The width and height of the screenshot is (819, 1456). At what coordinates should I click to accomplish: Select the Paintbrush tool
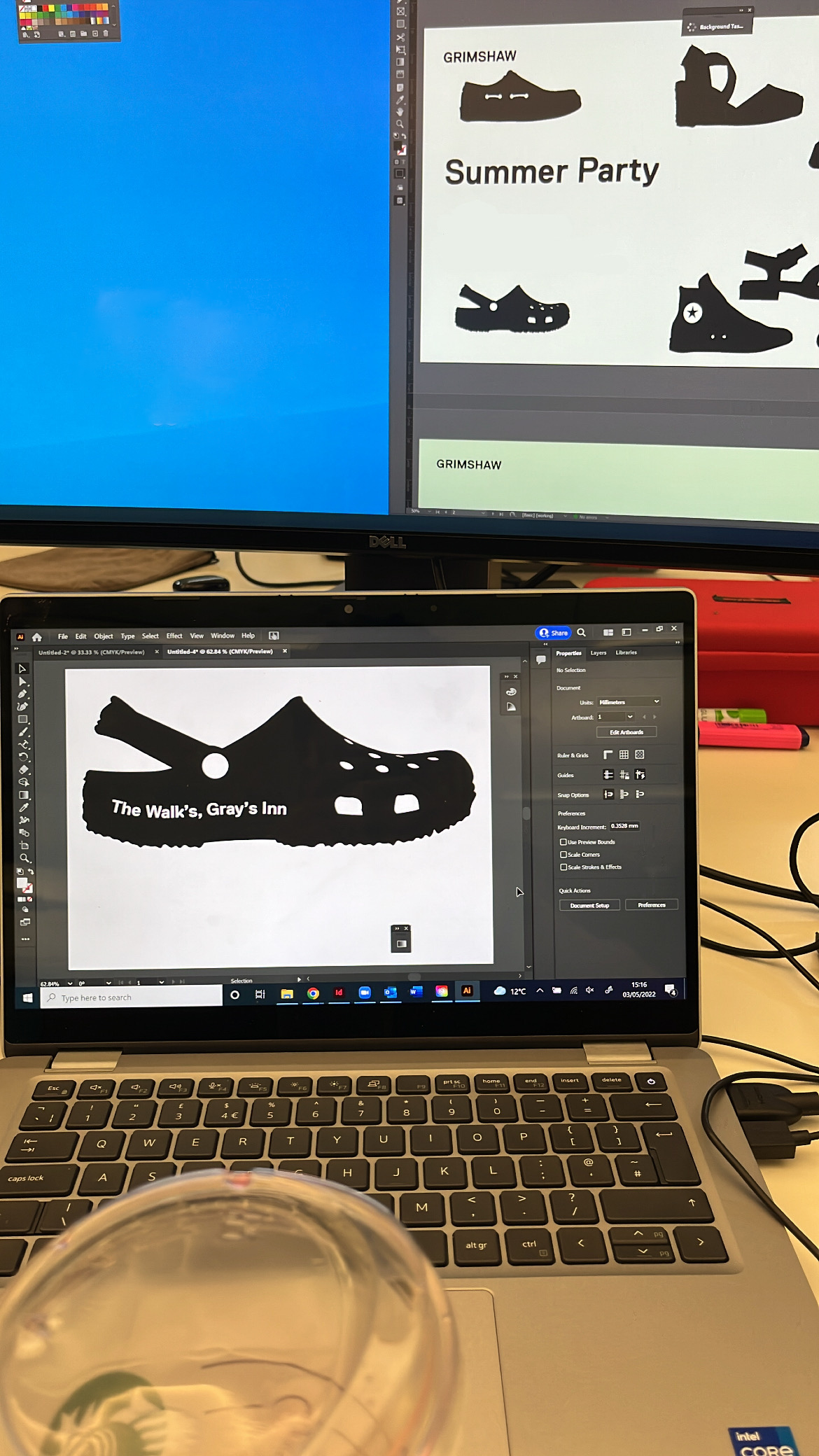coord(22,732)
